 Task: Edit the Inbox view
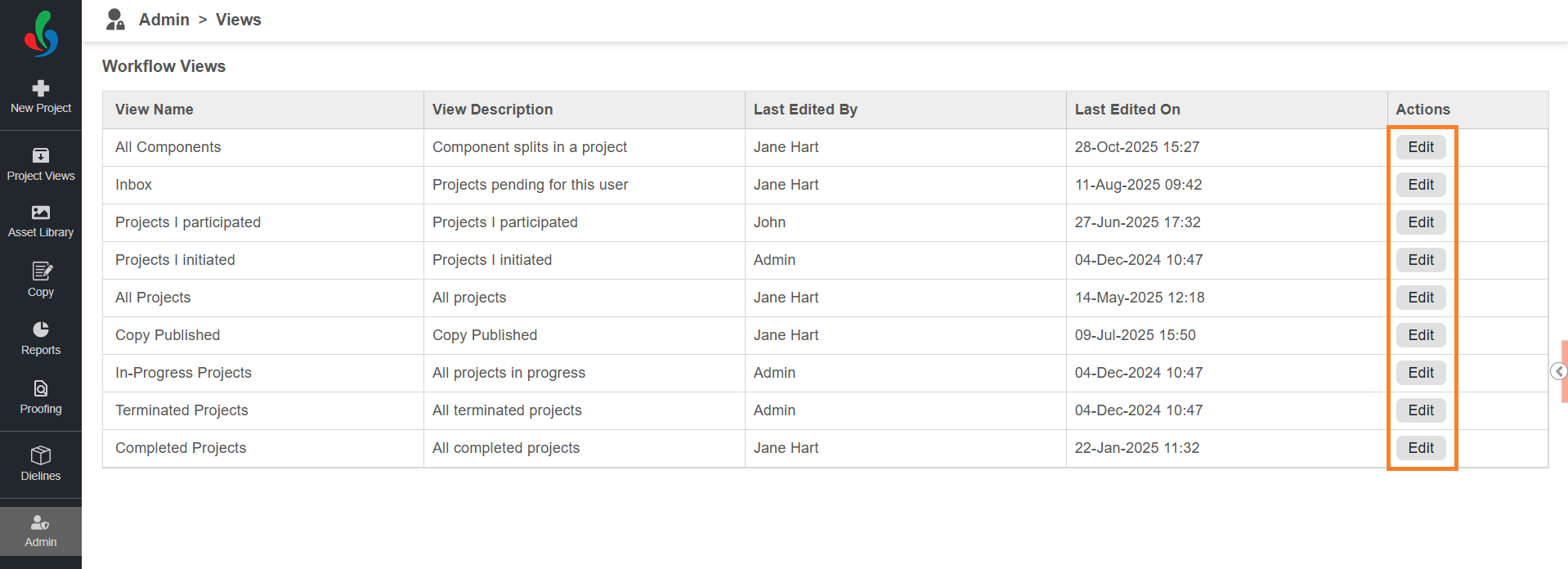(1421, 185)
